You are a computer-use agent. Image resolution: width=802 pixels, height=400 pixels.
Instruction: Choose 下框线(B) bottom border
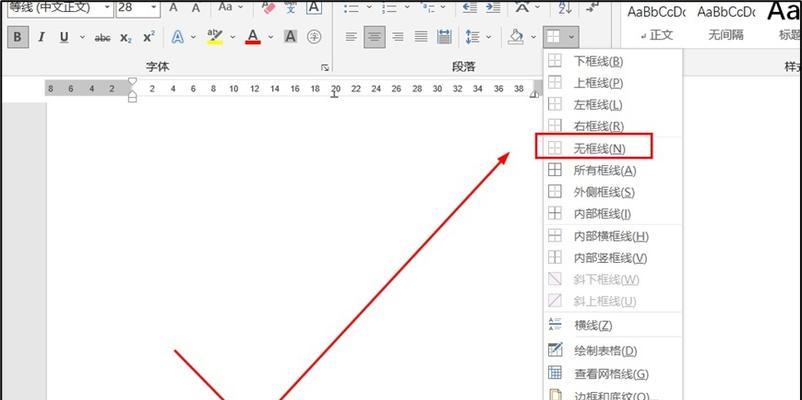pyautogui.click(x=612, y=61)
